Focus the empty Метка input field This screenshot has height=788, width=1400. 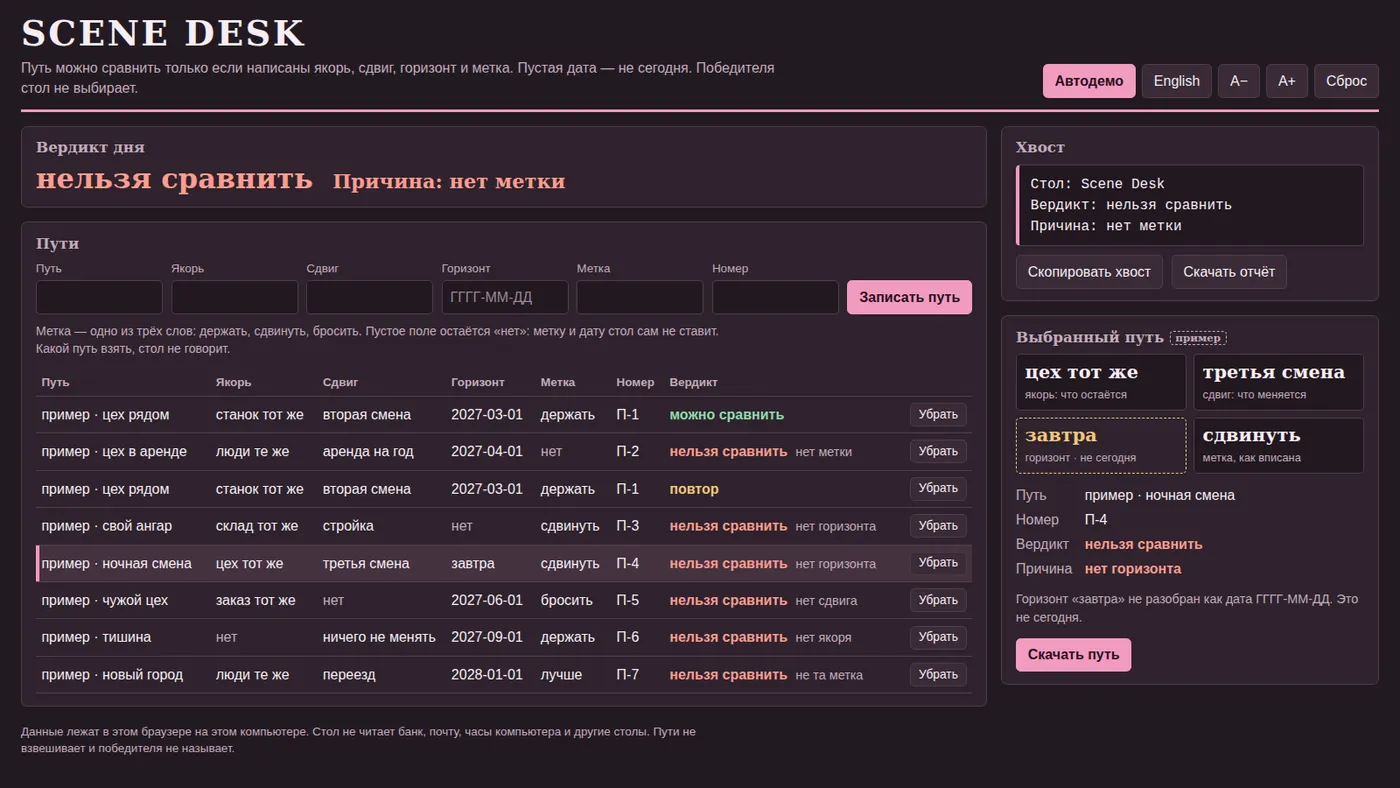pyautogui.click(x=640, y=297)
